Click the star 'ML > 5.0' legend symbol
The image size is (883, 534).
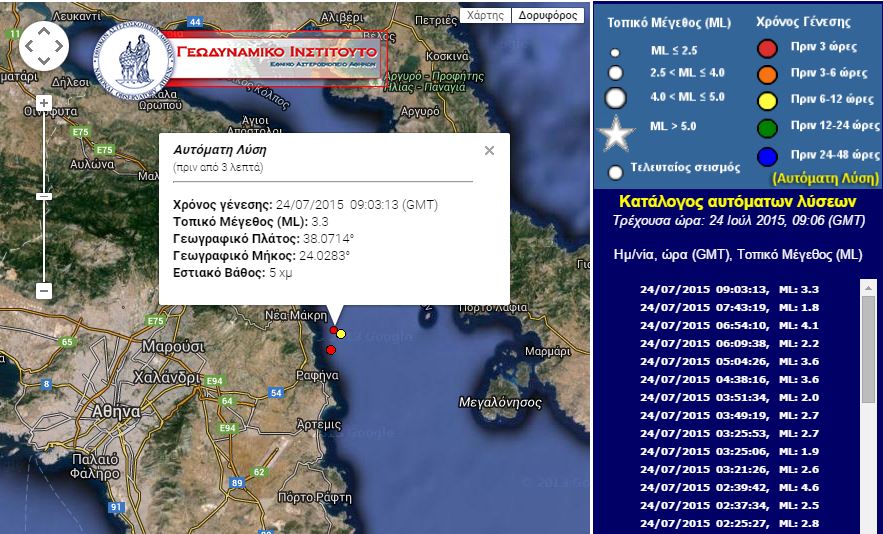click(616, 133)
